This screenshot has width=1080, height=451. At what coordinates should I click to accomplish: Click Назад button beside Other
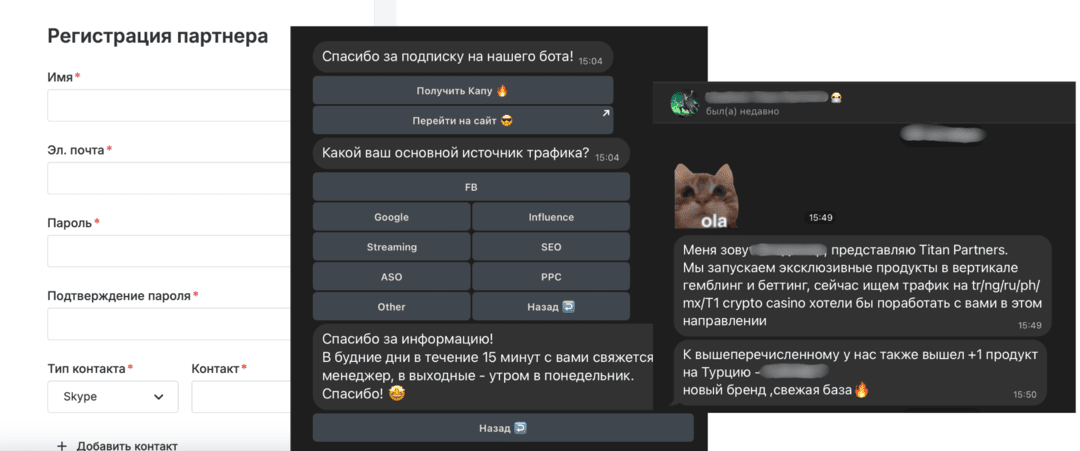(x=550, y=306)
